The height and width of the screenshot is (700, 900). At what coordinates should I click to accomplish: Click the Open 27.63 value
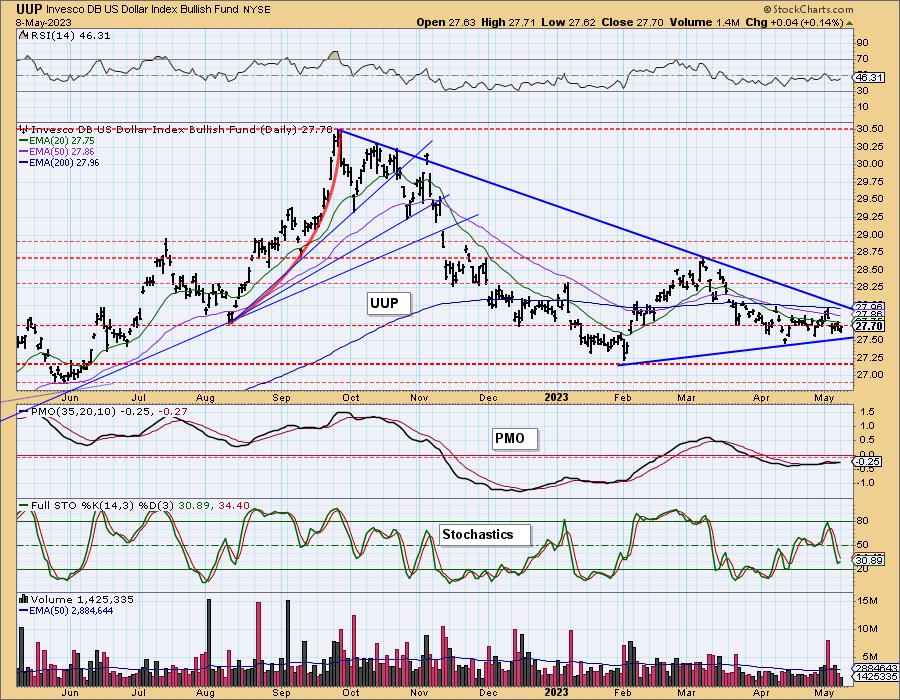tap(446, 22)
